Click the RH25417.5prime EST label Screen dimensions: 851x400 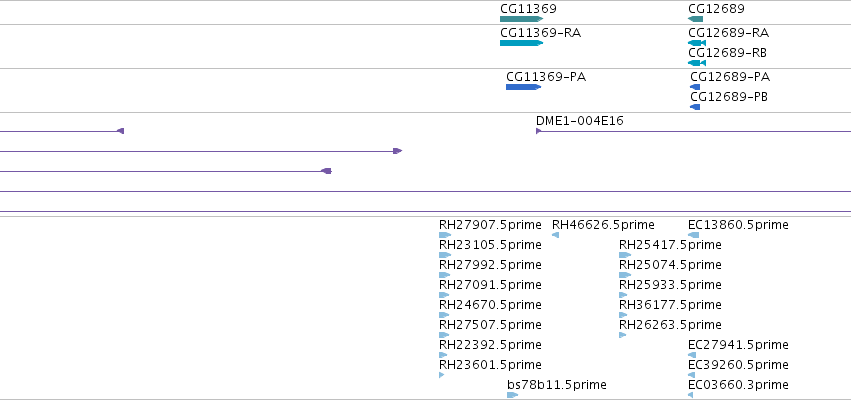click(x=670, y=245)
